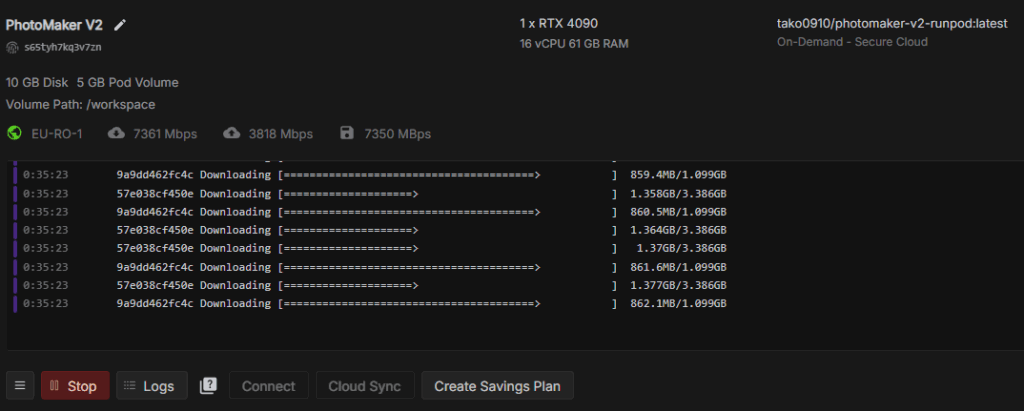
Task: Stop the running pod
Action: coord(75,386)
